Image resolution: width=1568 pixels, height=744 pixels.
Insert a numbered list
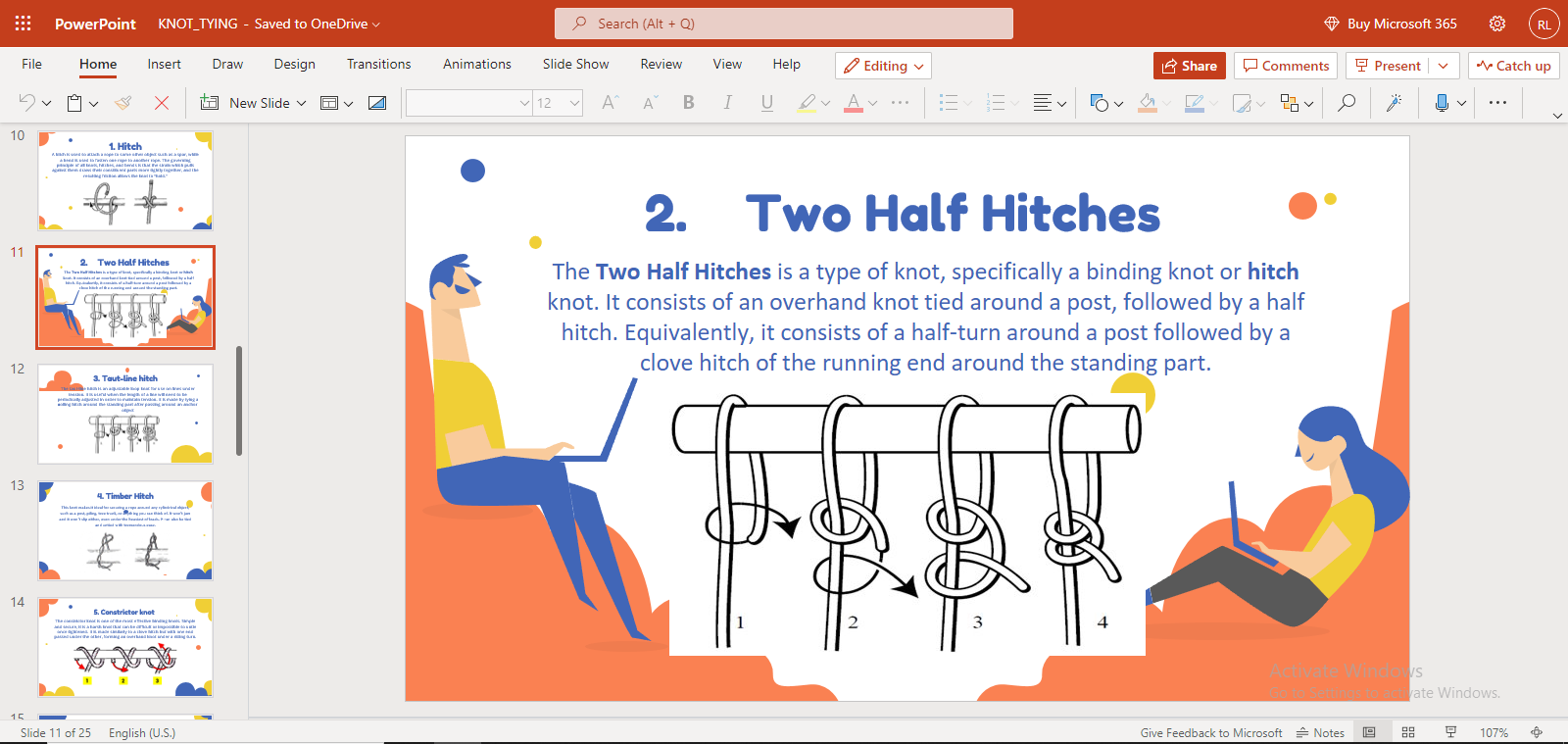point(996,103)
